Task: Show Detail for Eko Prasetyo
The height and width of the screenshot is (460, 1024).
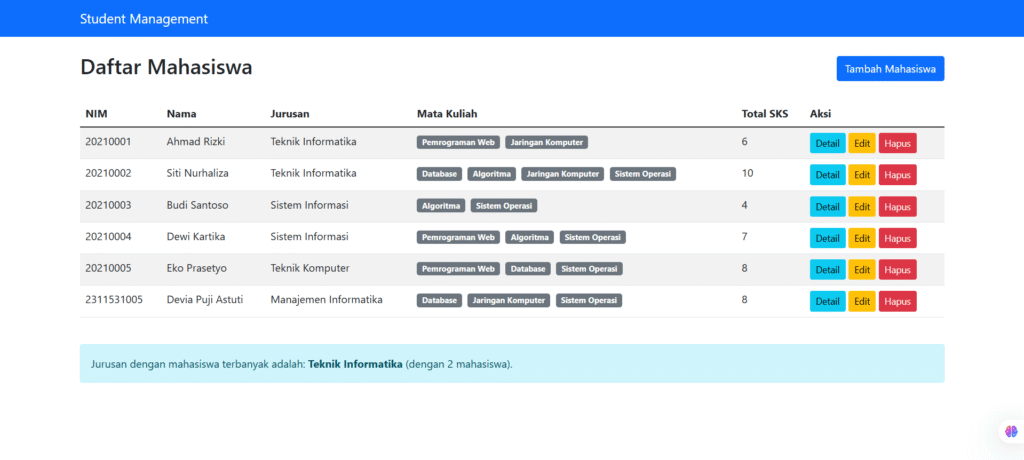Action: [x=827, y=270]
